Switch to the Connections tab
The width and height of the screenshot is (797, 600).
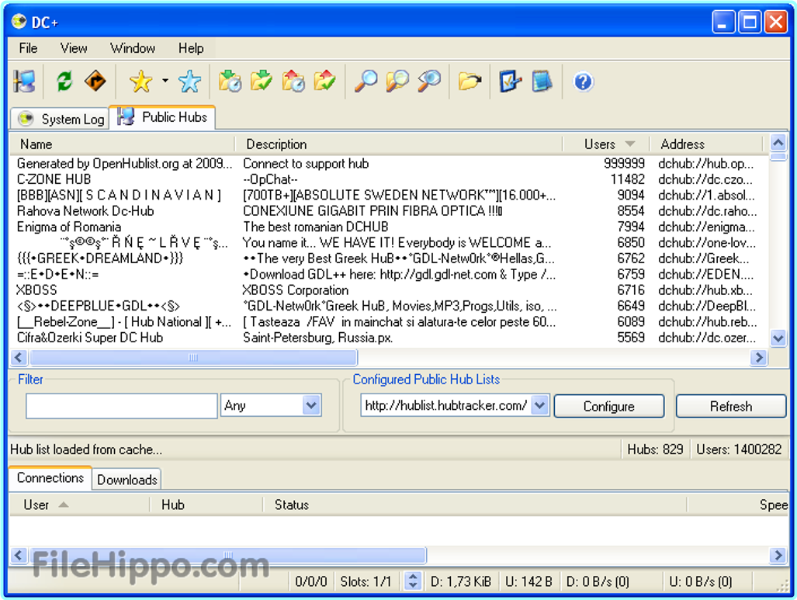pyautogui.click(x=50, y=478)
